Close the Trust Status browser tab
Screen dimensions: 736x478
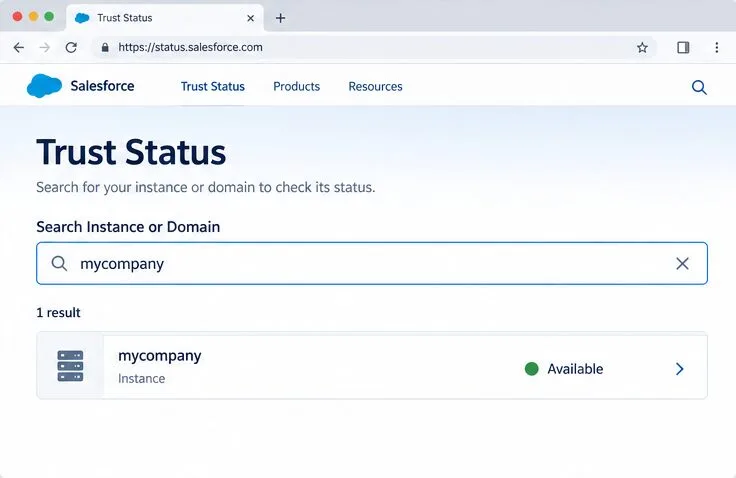pyautogui.click(x=251, y=18)
